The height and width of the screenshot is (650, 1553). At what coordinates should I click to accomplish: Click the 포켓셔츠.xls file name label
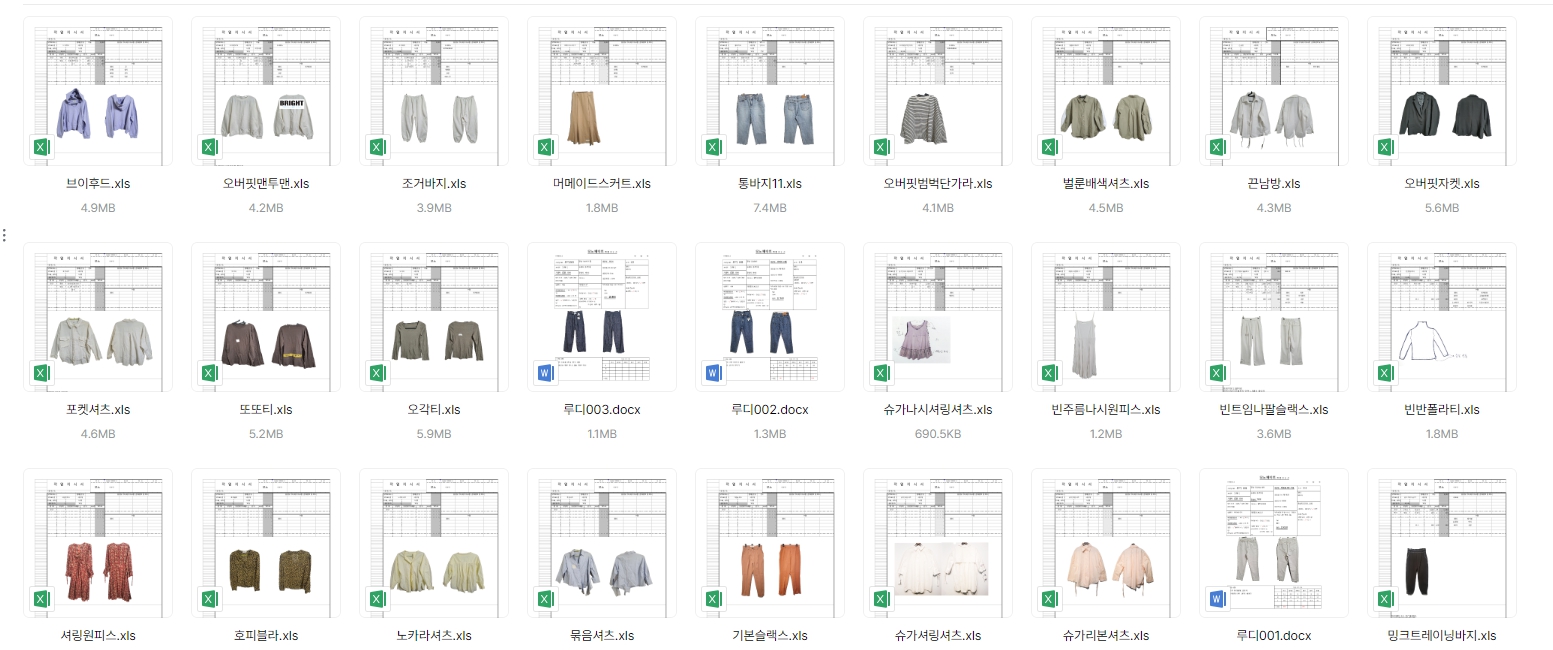click(97, 410)
